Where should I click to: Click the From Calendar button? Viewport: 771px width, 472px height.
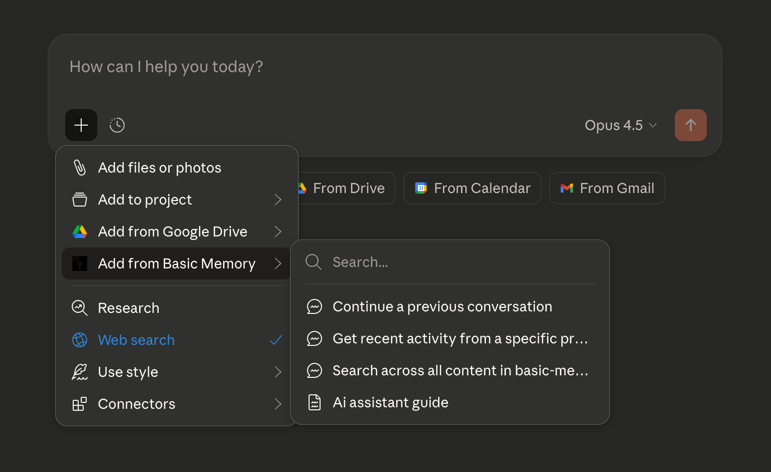[472, 188]
